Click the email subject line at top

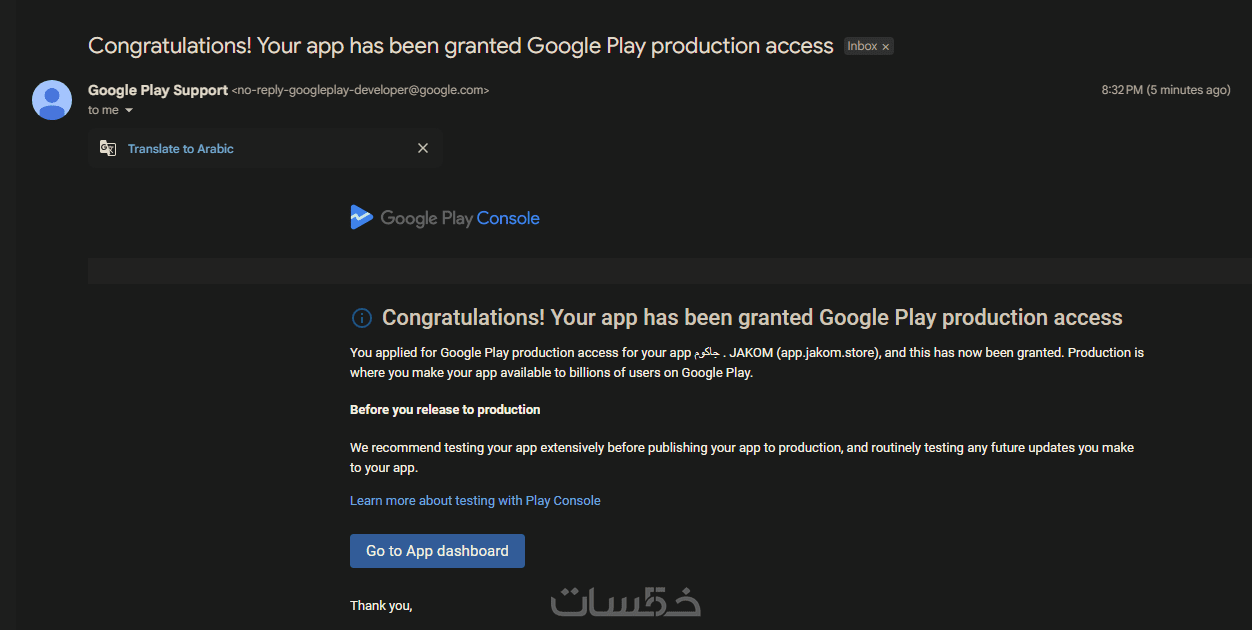pyautogui.click(x=460, y=46)
